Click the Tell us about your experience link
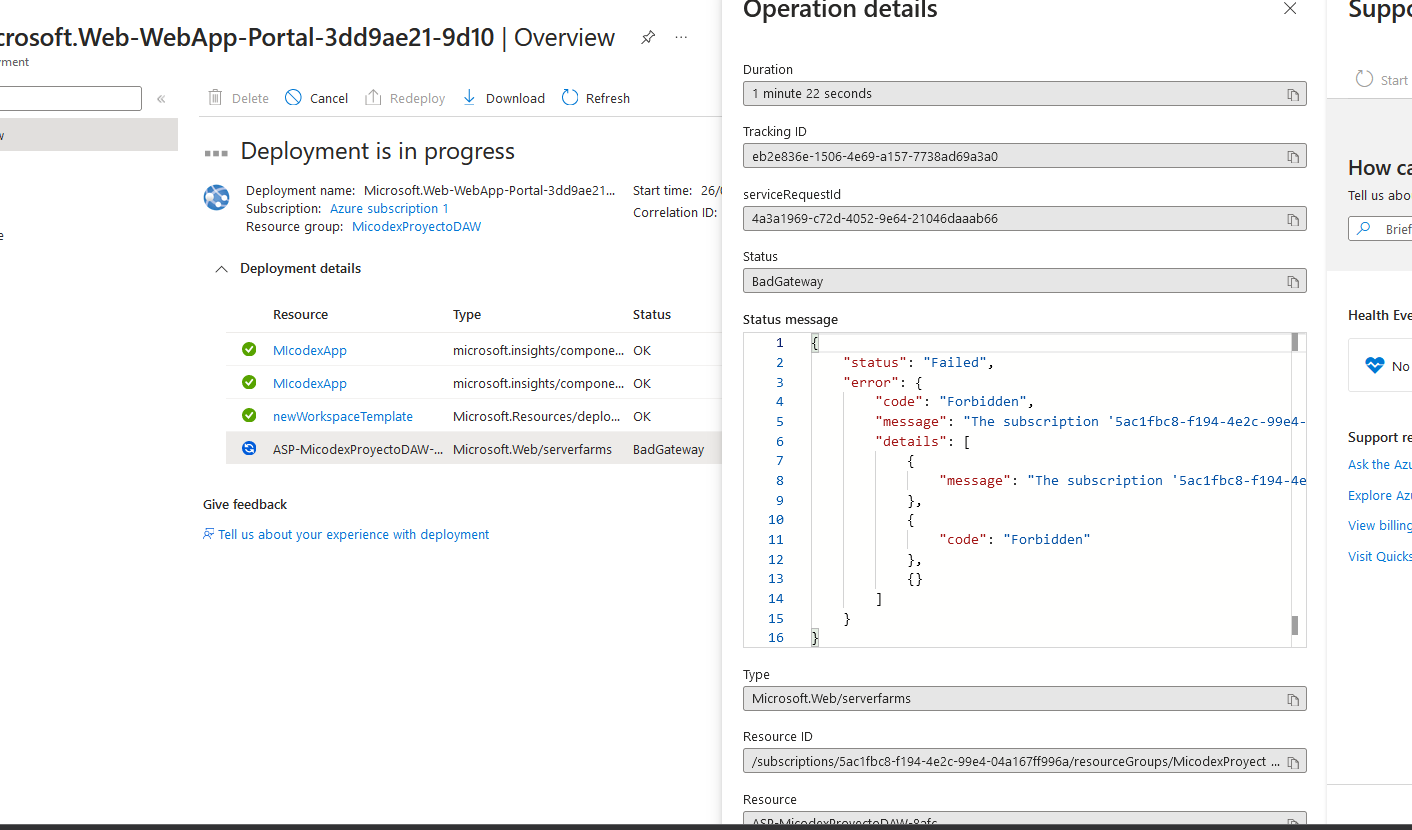 point(353,535)
